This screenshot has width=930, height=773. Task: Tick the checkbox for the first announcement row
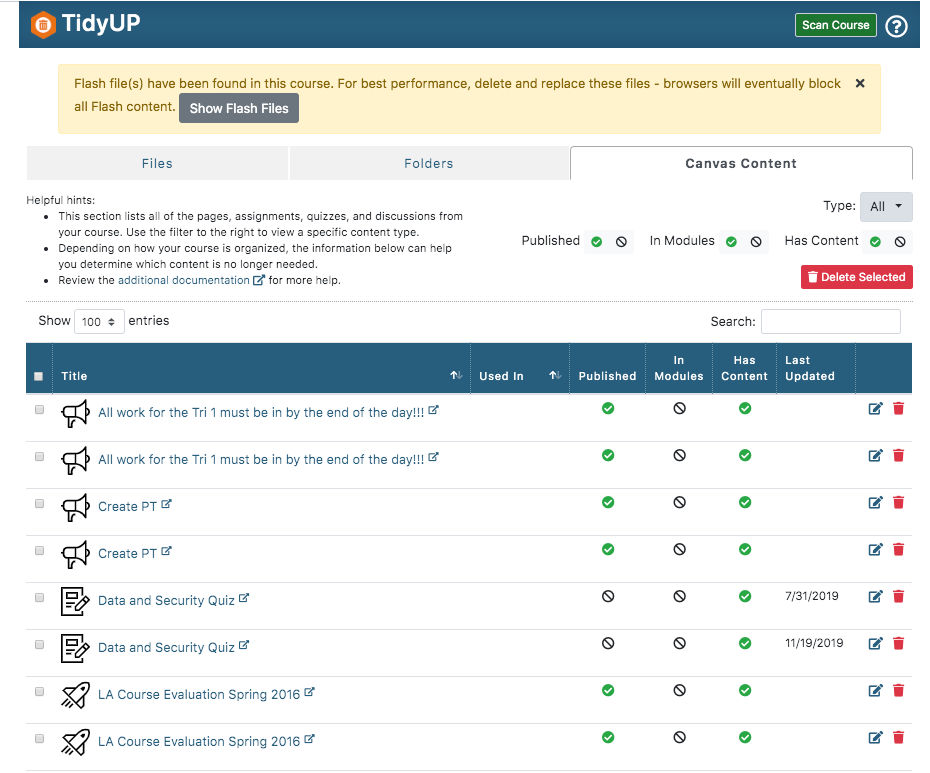point(40,410)
